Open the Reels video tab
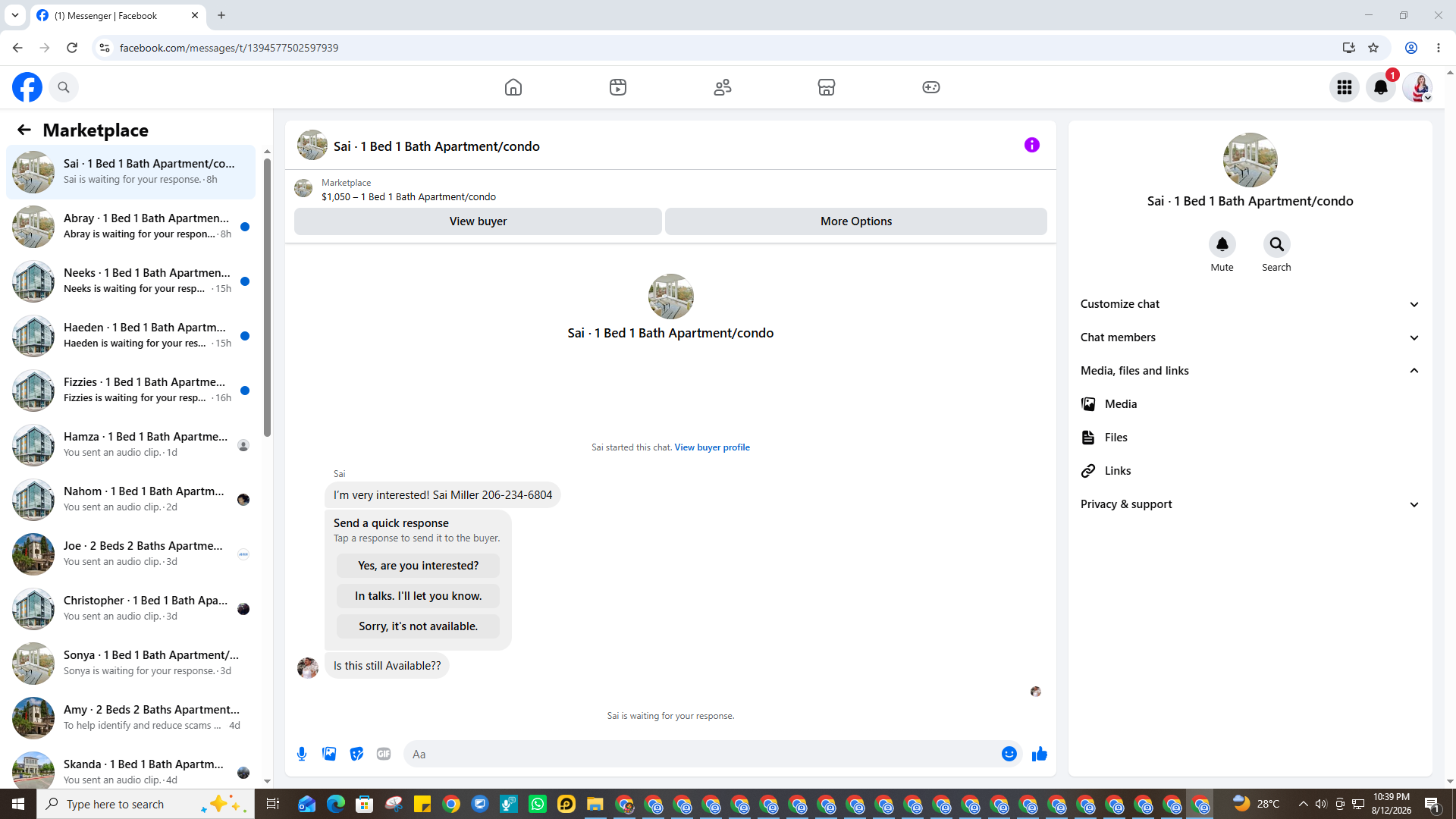 (618, 87)
